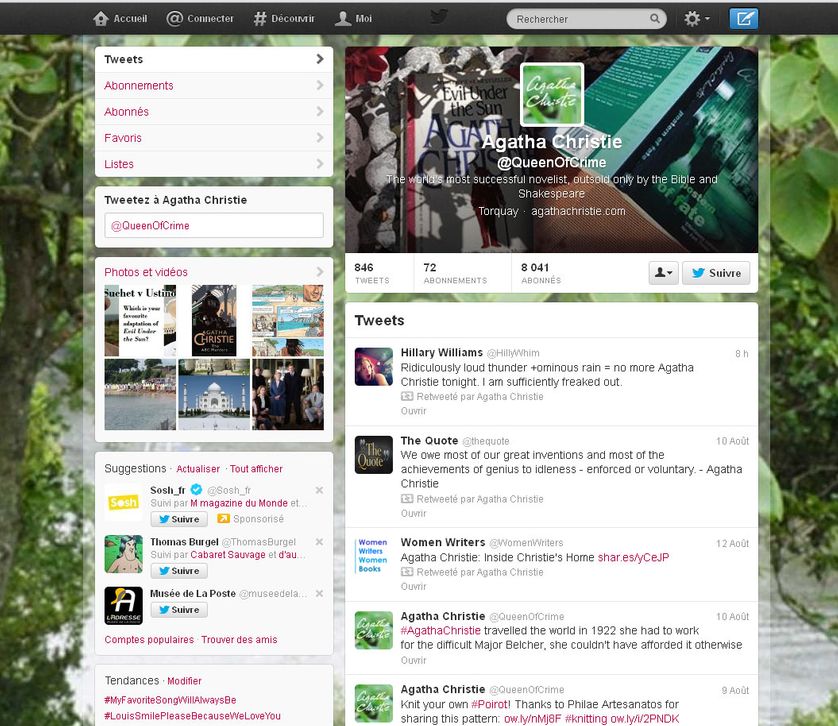The width and height of the screenshot is (838, 726).
Task: Open the Suchet v Ustinov photo thumbnail
Action: 140,320
